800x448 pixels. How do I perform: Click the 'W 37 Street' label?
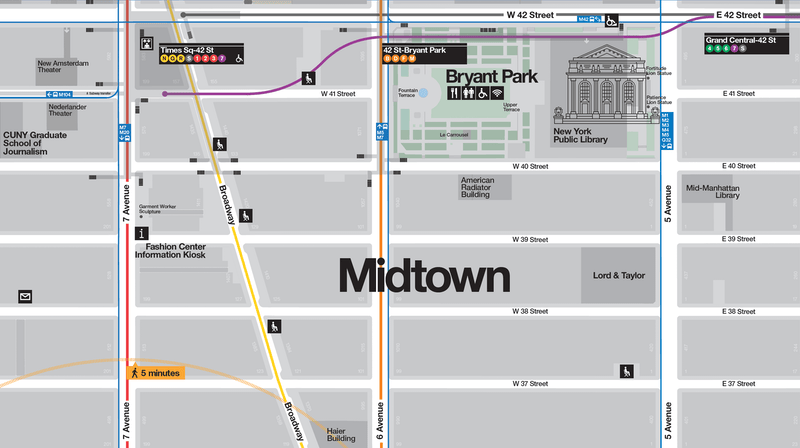click(530, 384)
